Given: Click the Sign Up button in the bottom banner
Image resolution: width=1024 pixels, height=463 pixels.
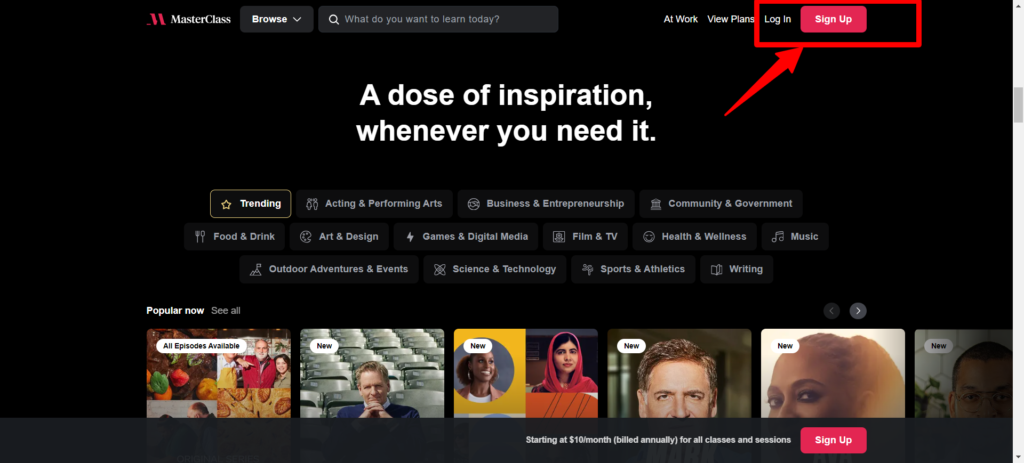Looking at the screenshot, I should coord(833,440).
